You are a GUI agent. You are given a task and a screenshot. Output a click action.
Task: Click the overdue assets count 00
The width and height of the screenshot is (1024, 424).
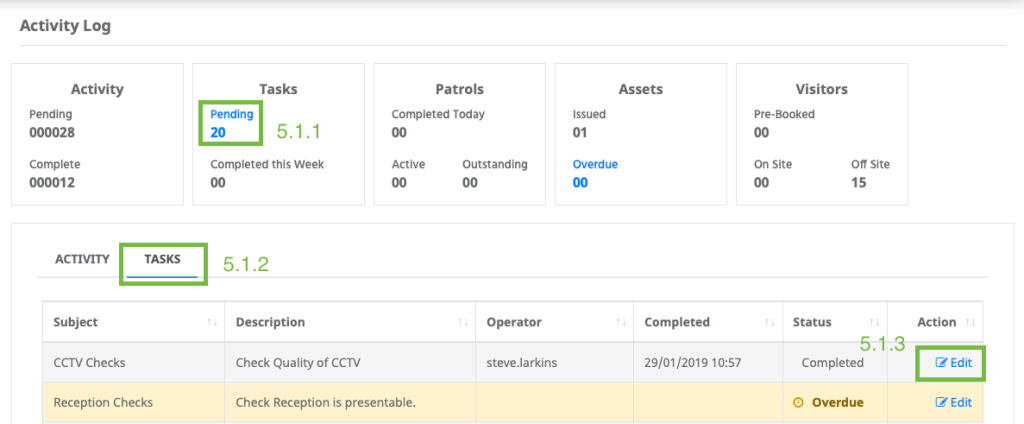[580, 183]
